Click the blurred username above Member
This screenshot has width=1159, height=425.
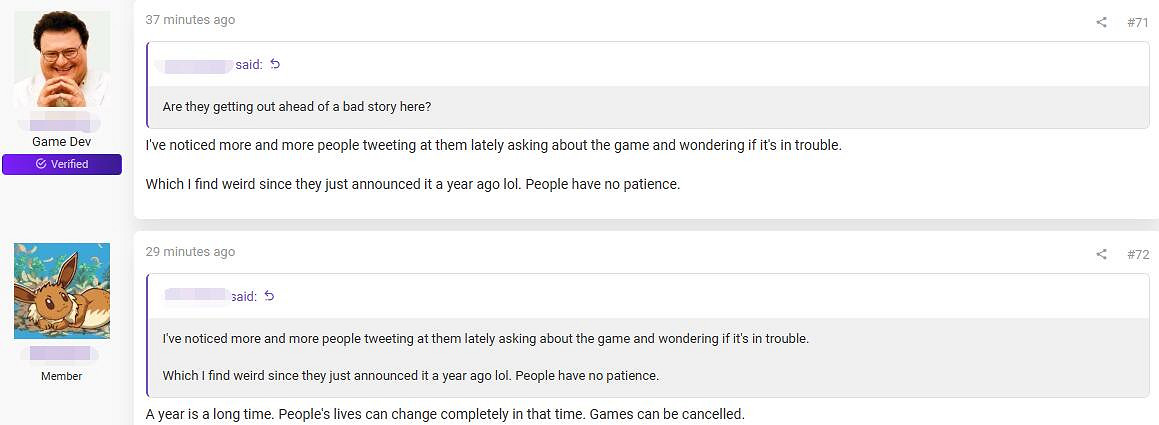point(62,354)
